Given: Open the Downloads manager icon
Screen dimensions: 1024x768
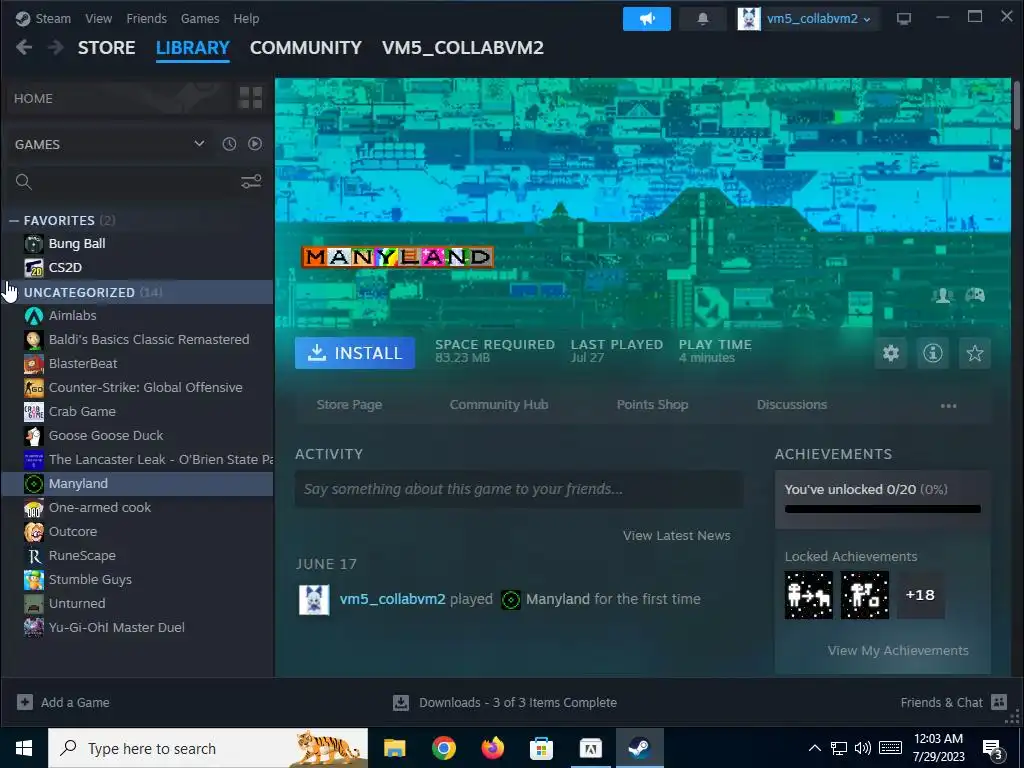Looking at the screenshot, I should [401, 703].
